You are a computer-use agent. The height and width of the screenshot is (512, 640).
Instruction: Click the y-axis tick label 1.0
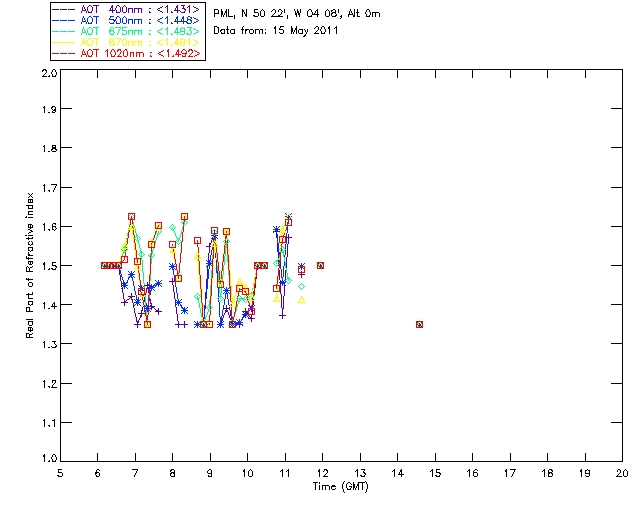point(49,458)
